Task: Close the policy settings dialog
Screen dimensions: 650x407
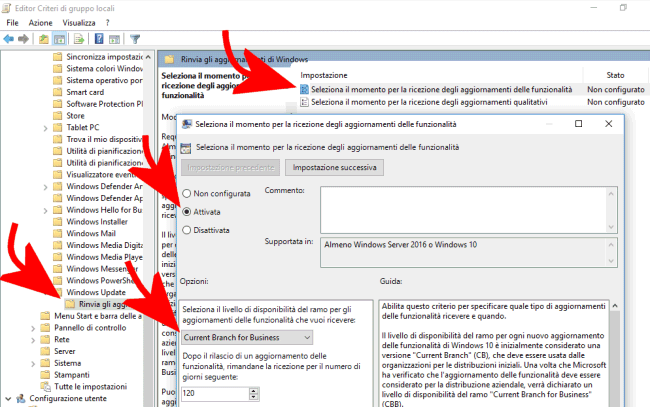Action: click(608, 124)
